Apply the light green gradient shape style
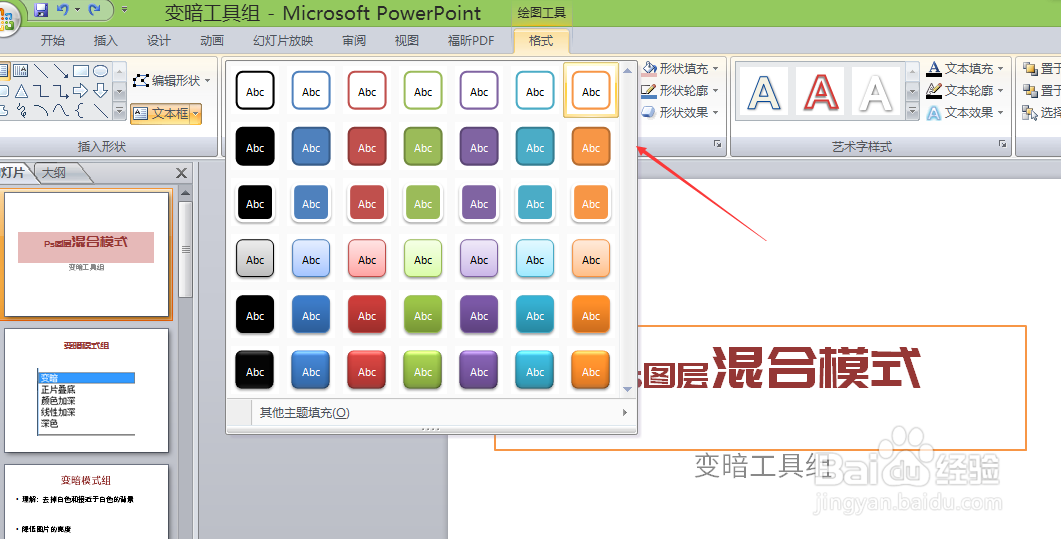 [x=423, y=259]
